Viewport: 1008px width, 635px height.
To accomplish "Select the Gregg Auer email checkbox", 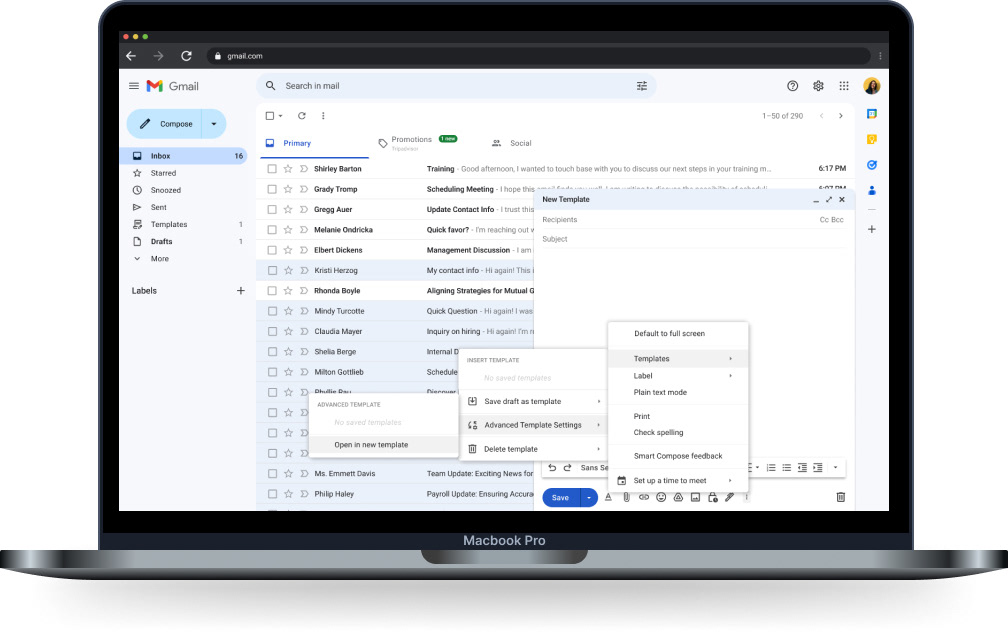I will click(x=272, y=210).
